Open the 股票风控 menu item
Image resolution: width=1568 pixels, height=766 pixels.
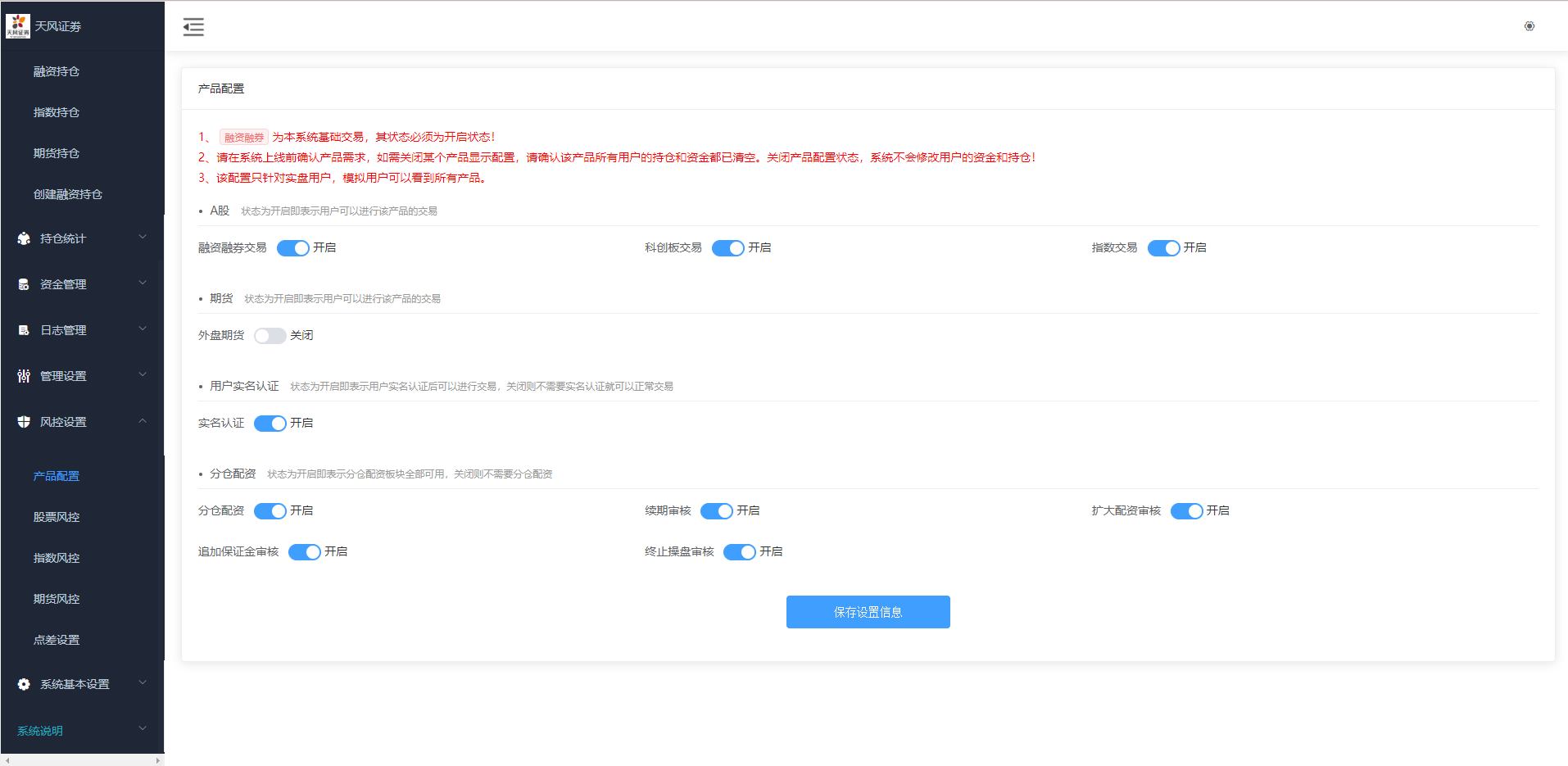tap(56, 516)
